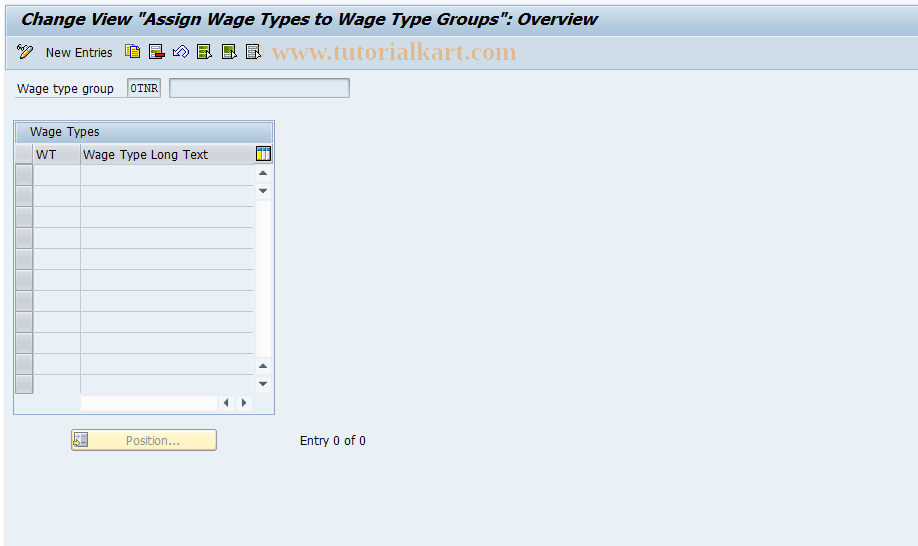Open table column configuration icon
This screenshot has width=918, height=546.
(263, 154)
